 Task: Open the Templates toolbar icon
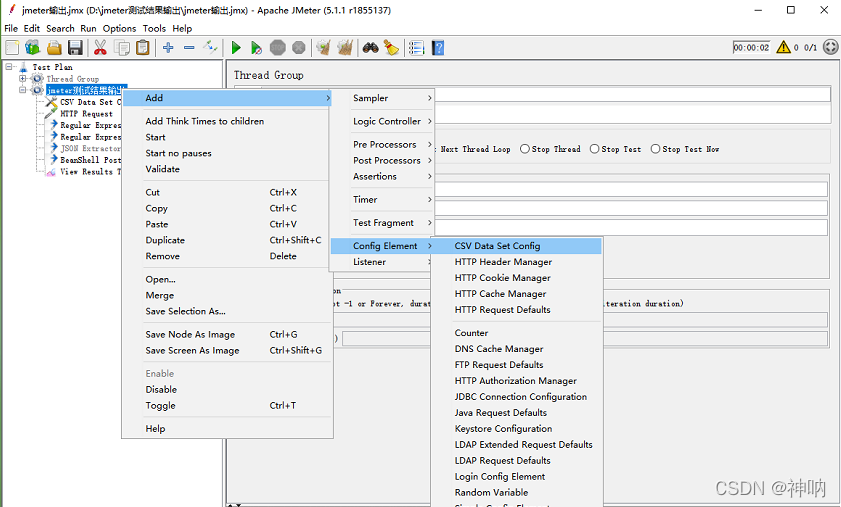point(32,48)
